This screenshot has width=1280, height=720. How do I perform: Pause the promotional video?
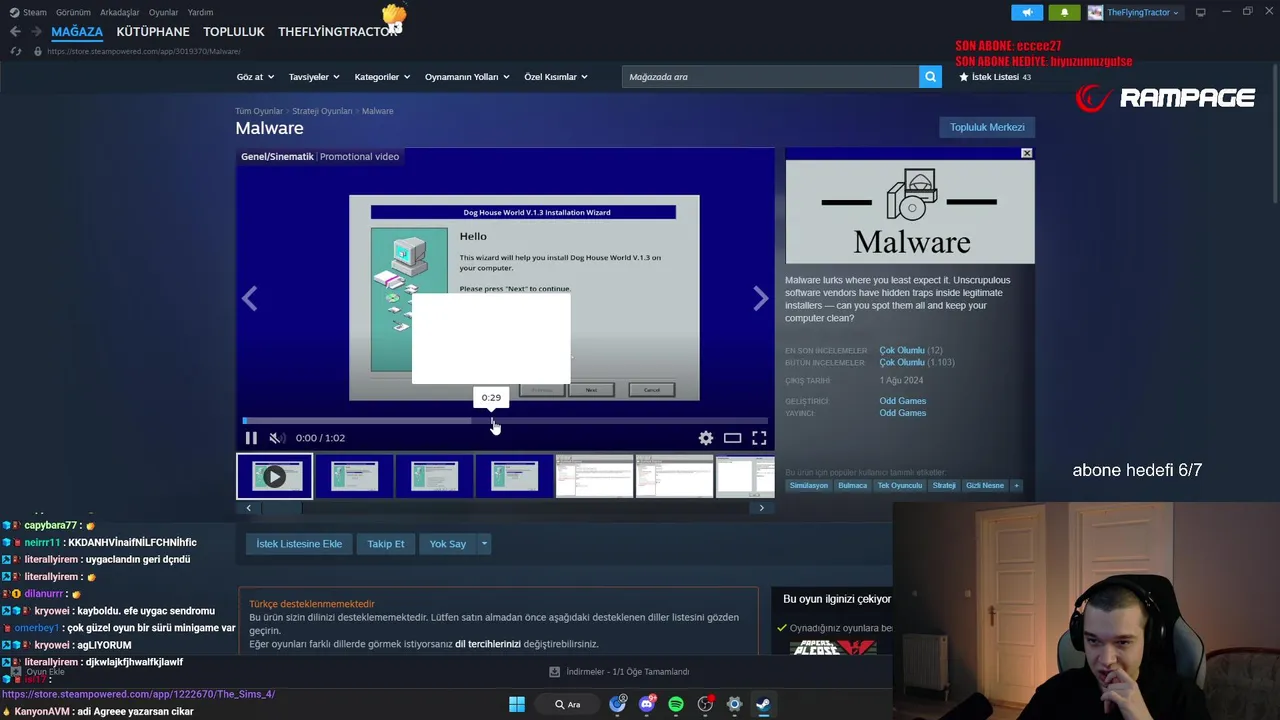point(251,438)
